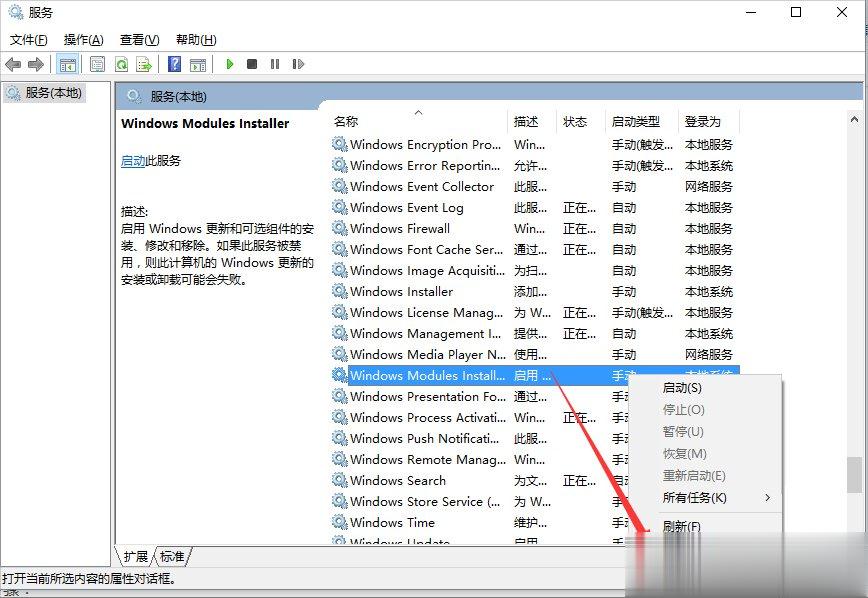
Task: Toggle the show/hide console tree icon
Action: click(68, 65)
